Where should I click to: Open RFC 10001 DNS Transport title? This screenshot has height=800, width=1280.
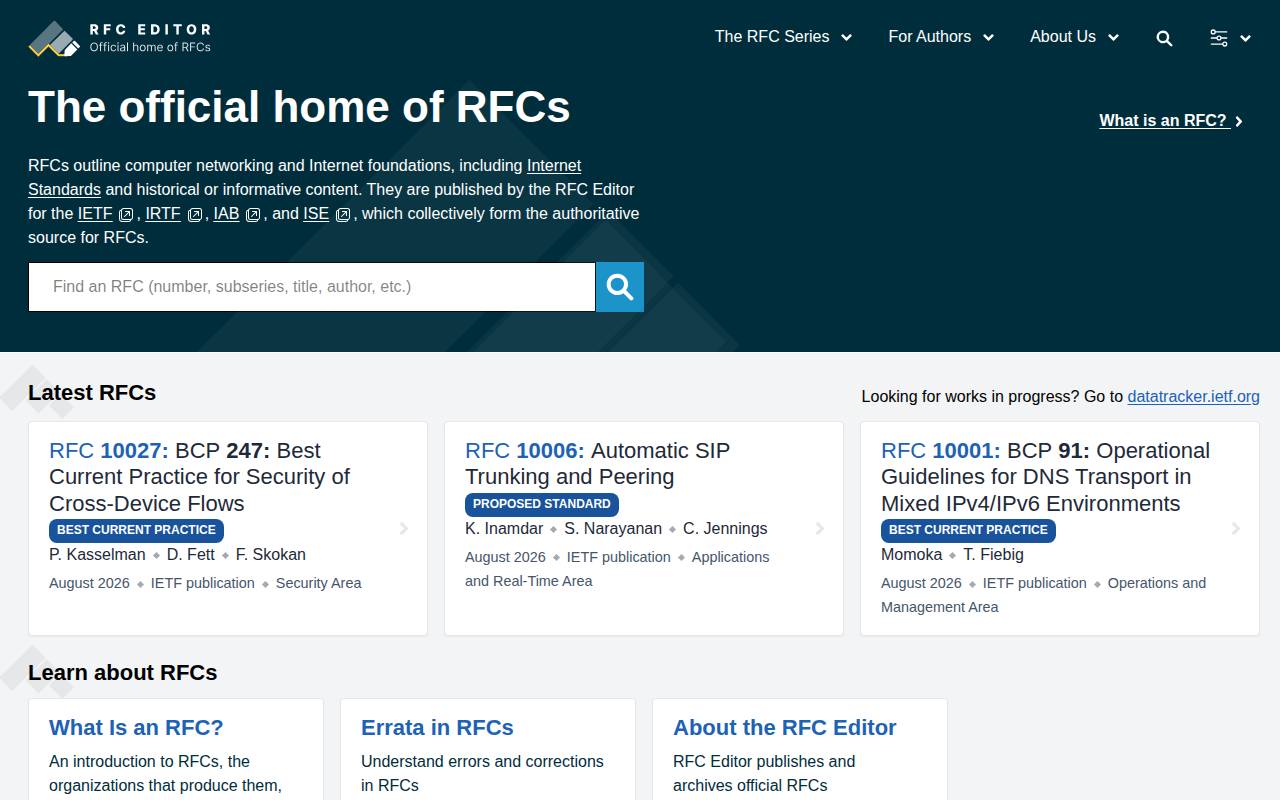coord(1045,477)
